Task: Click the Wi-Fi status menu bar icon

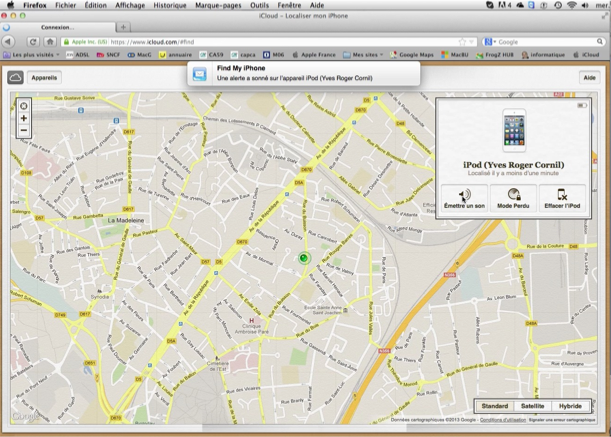Action: (x=572, y=5)
